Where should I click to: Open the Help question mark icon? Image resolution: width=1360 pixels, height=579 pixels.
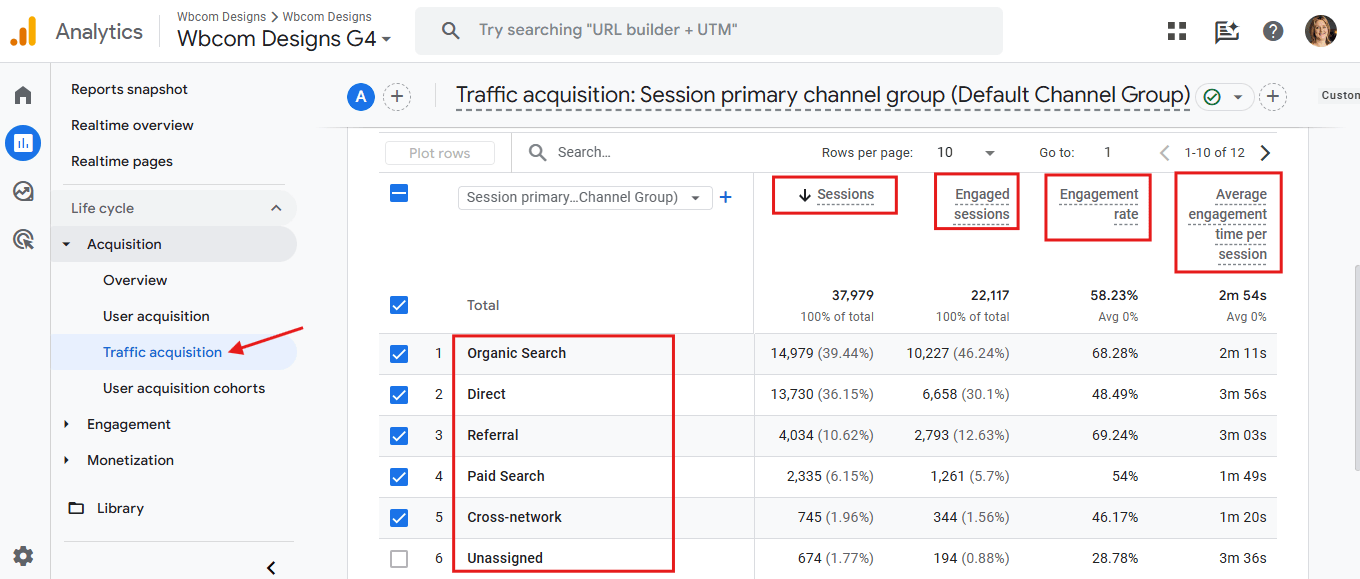click(x=1272, y=30)
